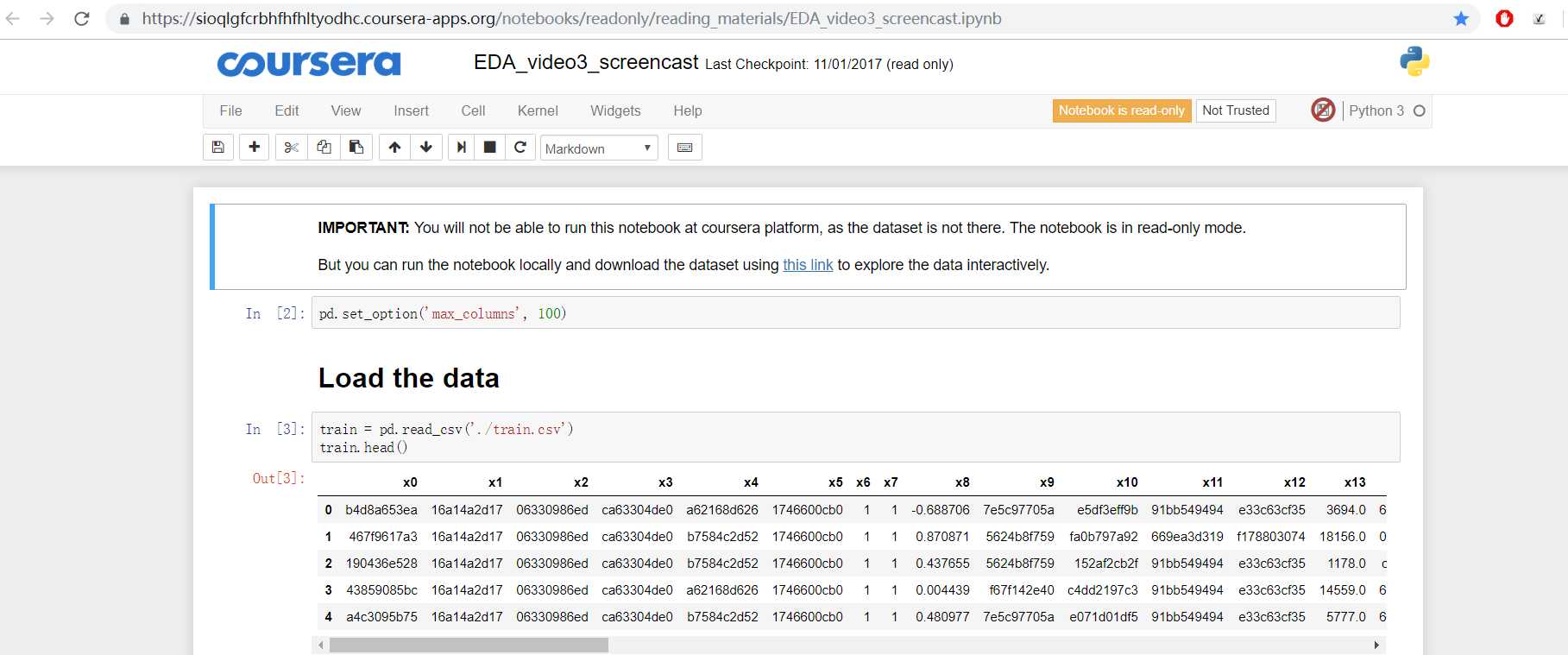1568x655 pixels.
Task: Click the kernel idle circle indicator
Action: (1420, 110)
